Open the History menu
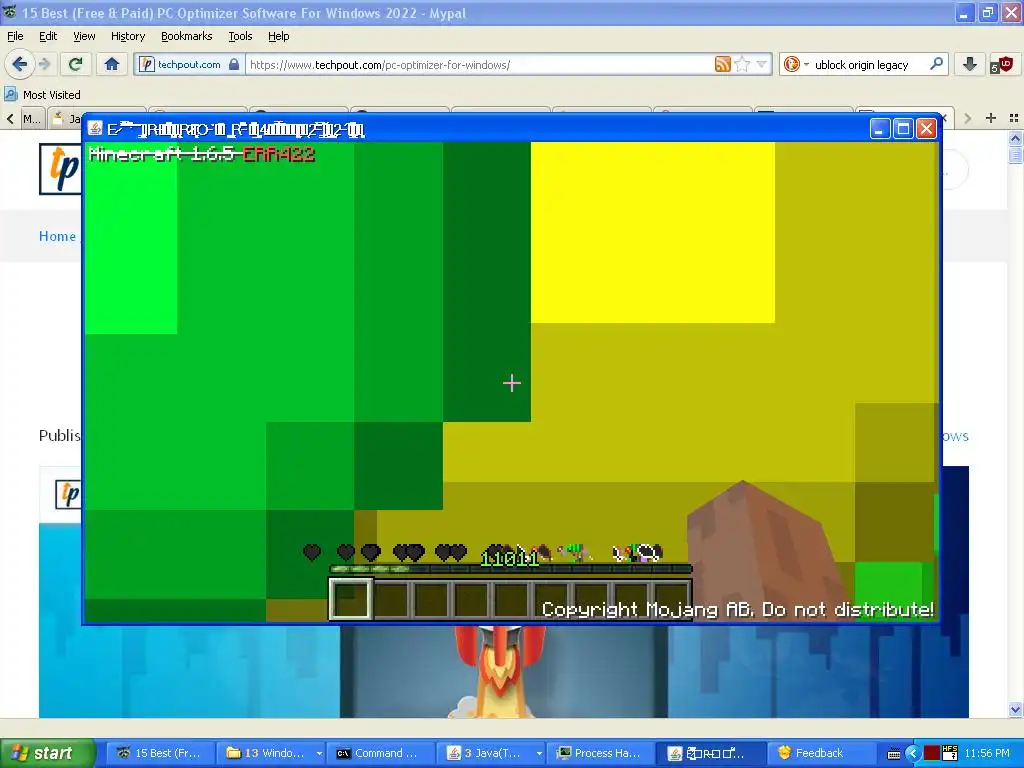1024x768 pixels. pyautogui.click(x=127, y=36)
